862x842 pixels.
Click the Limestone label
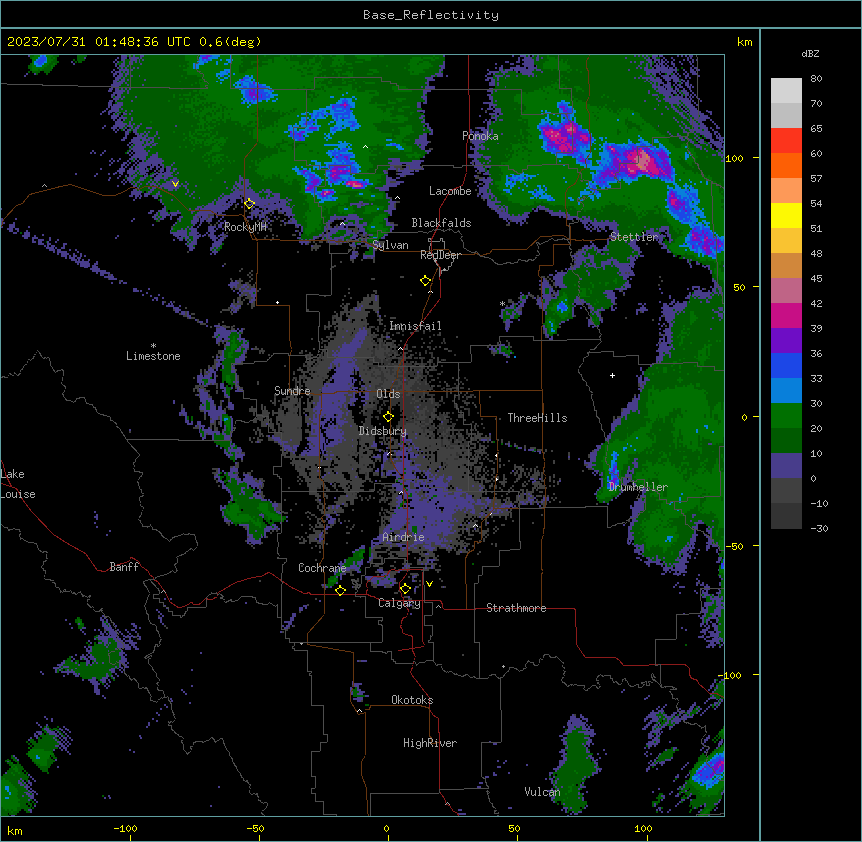(x=153, y=356)
